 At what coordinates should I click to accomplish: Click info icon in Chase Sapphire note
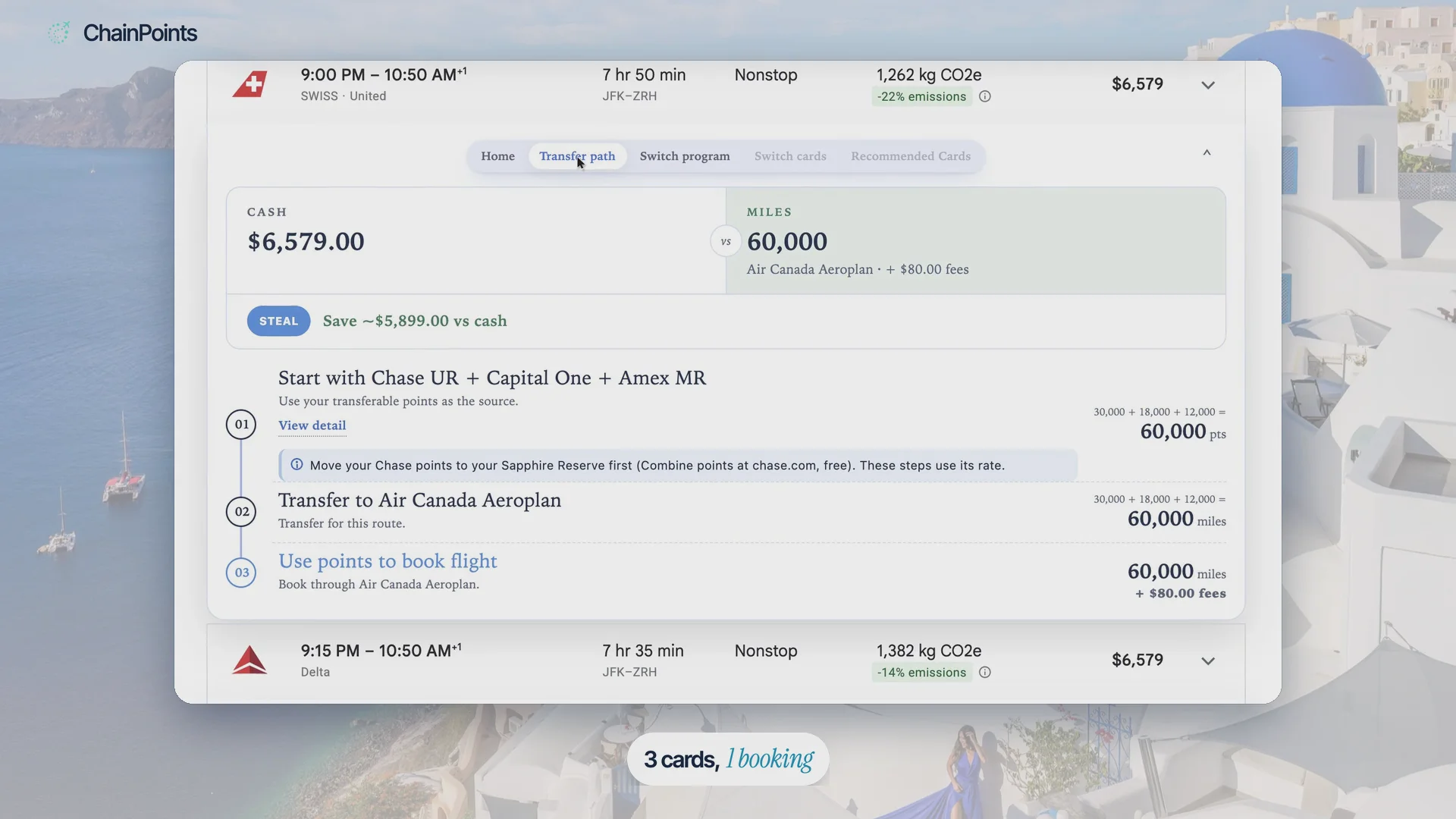pyautogui.click(x=297, y=465)
